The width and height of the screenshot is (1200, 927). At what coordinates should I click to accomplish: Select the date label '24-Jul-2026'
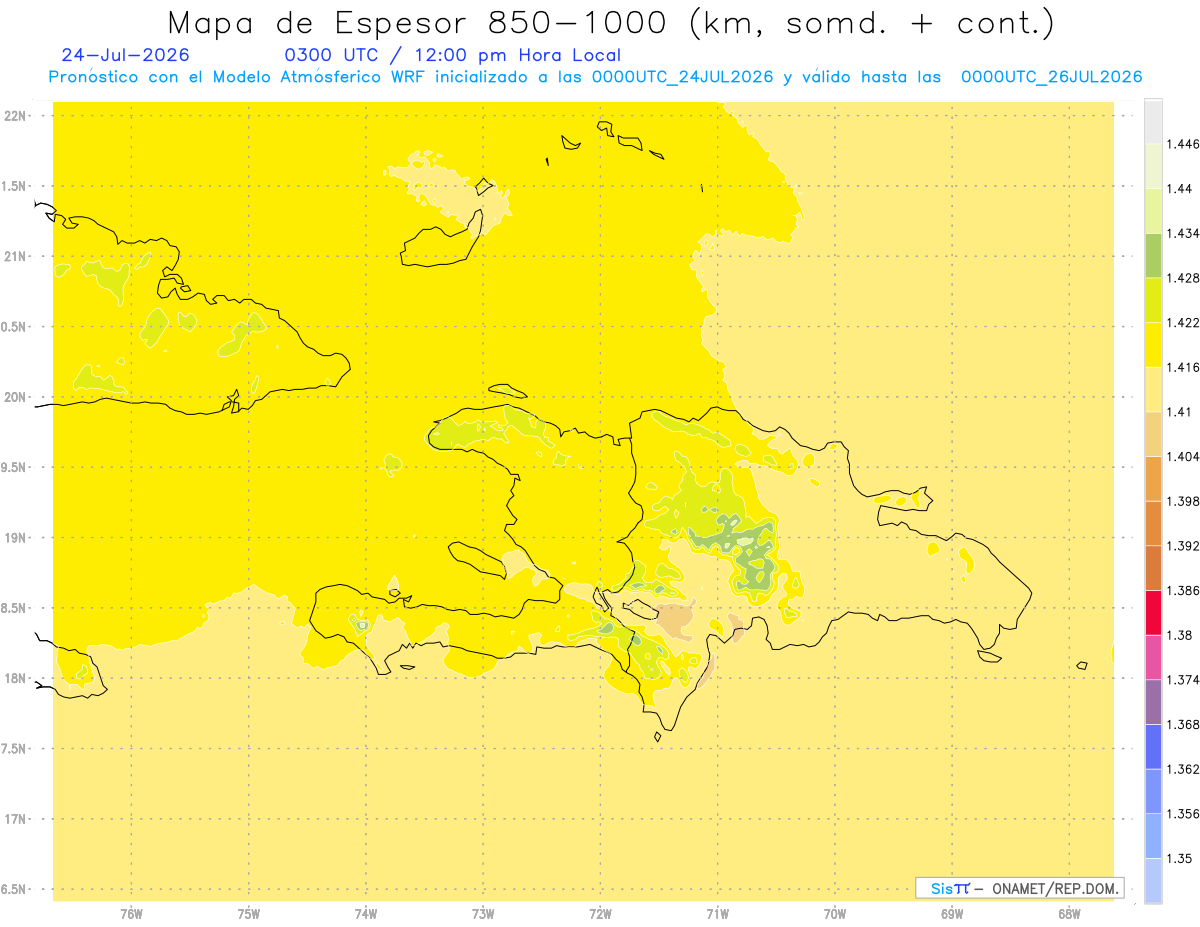coord(125,56)
